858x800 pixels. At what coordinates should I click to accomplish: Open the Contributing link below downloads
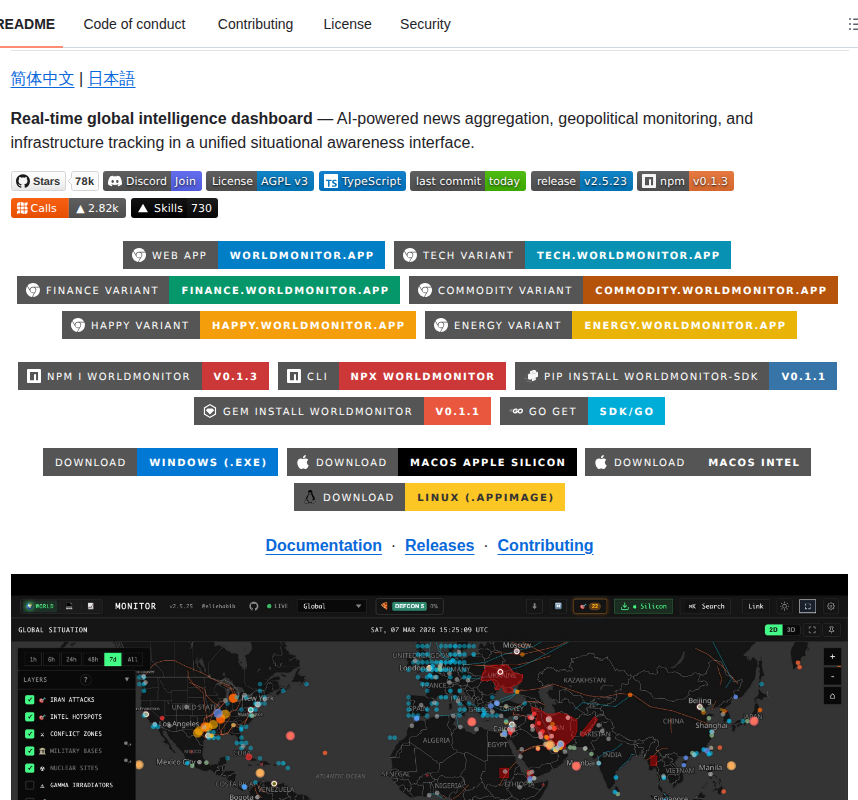pyautogui.click(x=545, y=546)
